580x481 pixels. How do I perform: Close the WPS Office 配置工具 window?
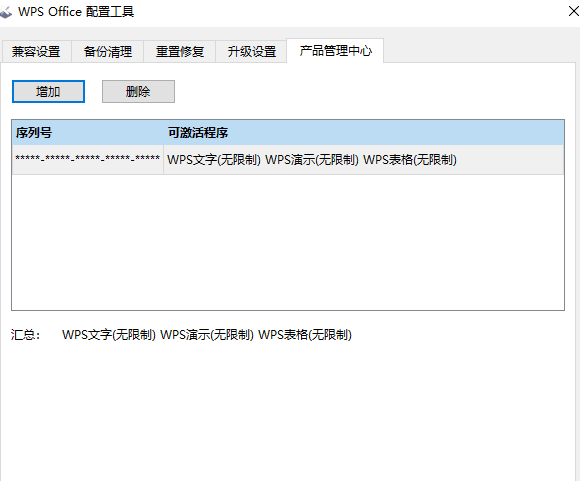(573, 11)
